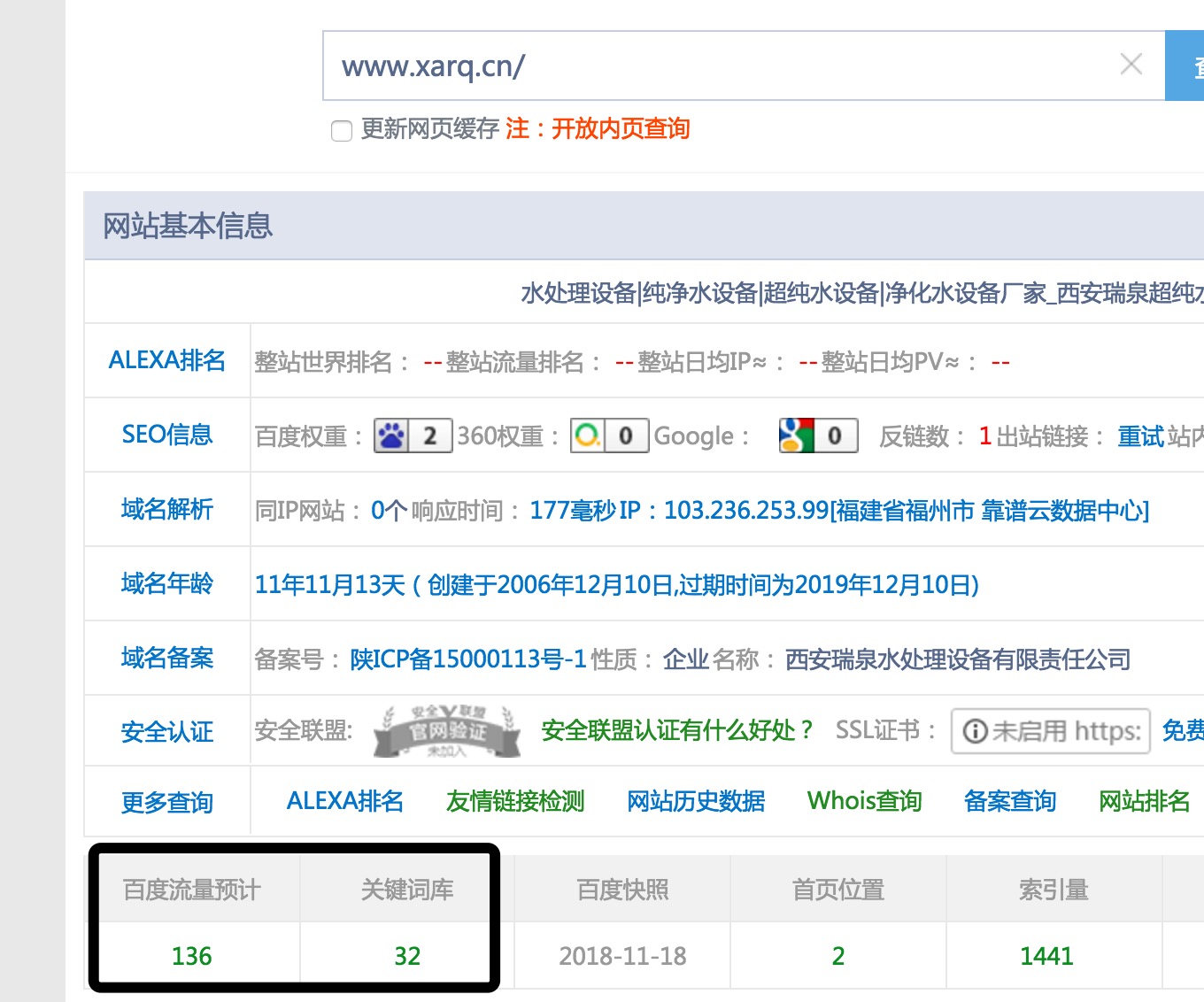Open the 更多查询 row label link
This screenshot has width=1204, height=1002.
click(x=167, y=803)
